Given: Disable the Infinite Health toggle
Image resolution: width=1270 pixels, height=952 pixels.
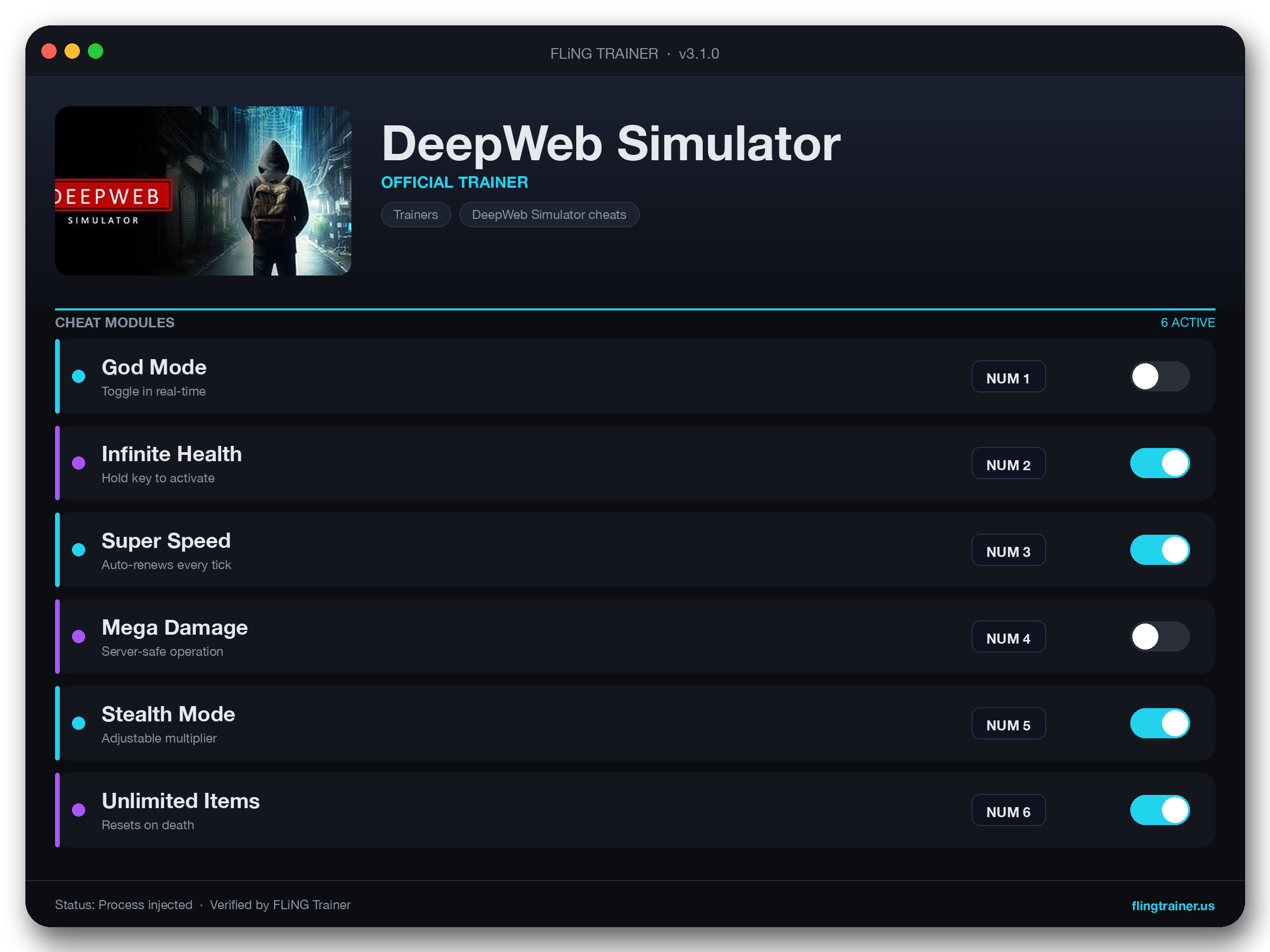Looking at the screenshot, I should [x=1160, y=463].
